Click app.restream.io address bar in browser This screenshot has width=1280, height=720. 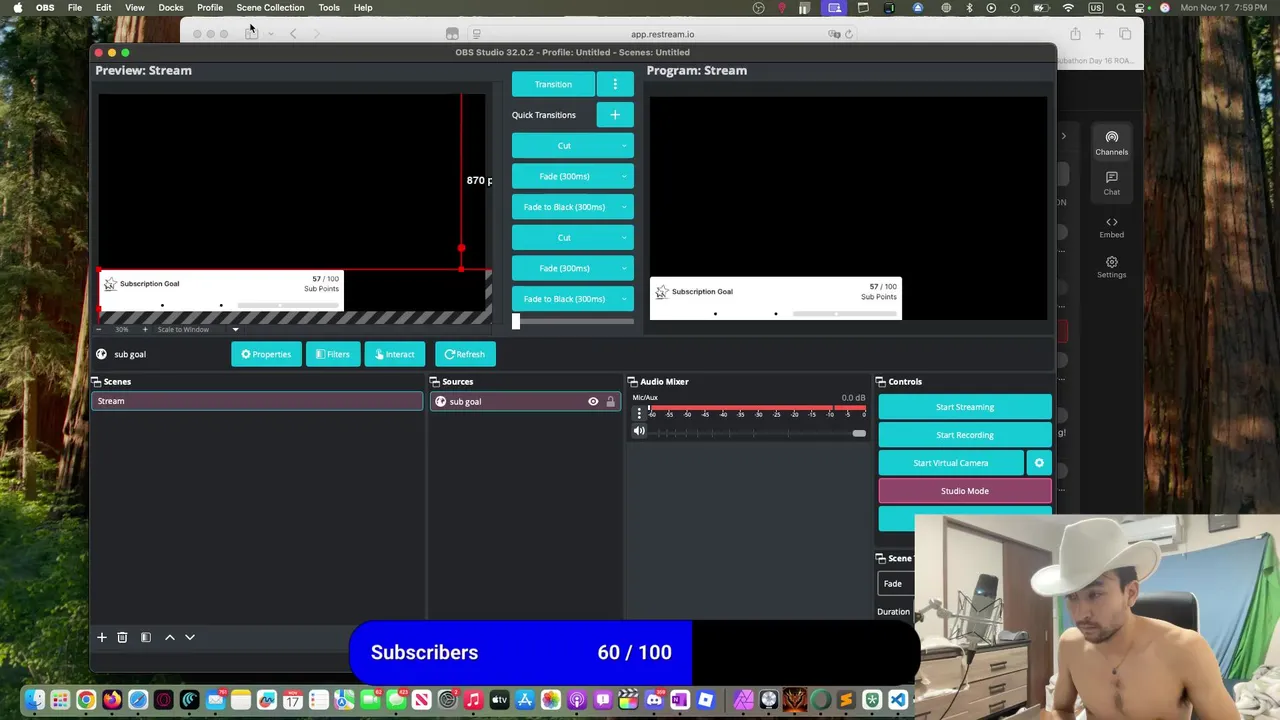coord(662,34)
